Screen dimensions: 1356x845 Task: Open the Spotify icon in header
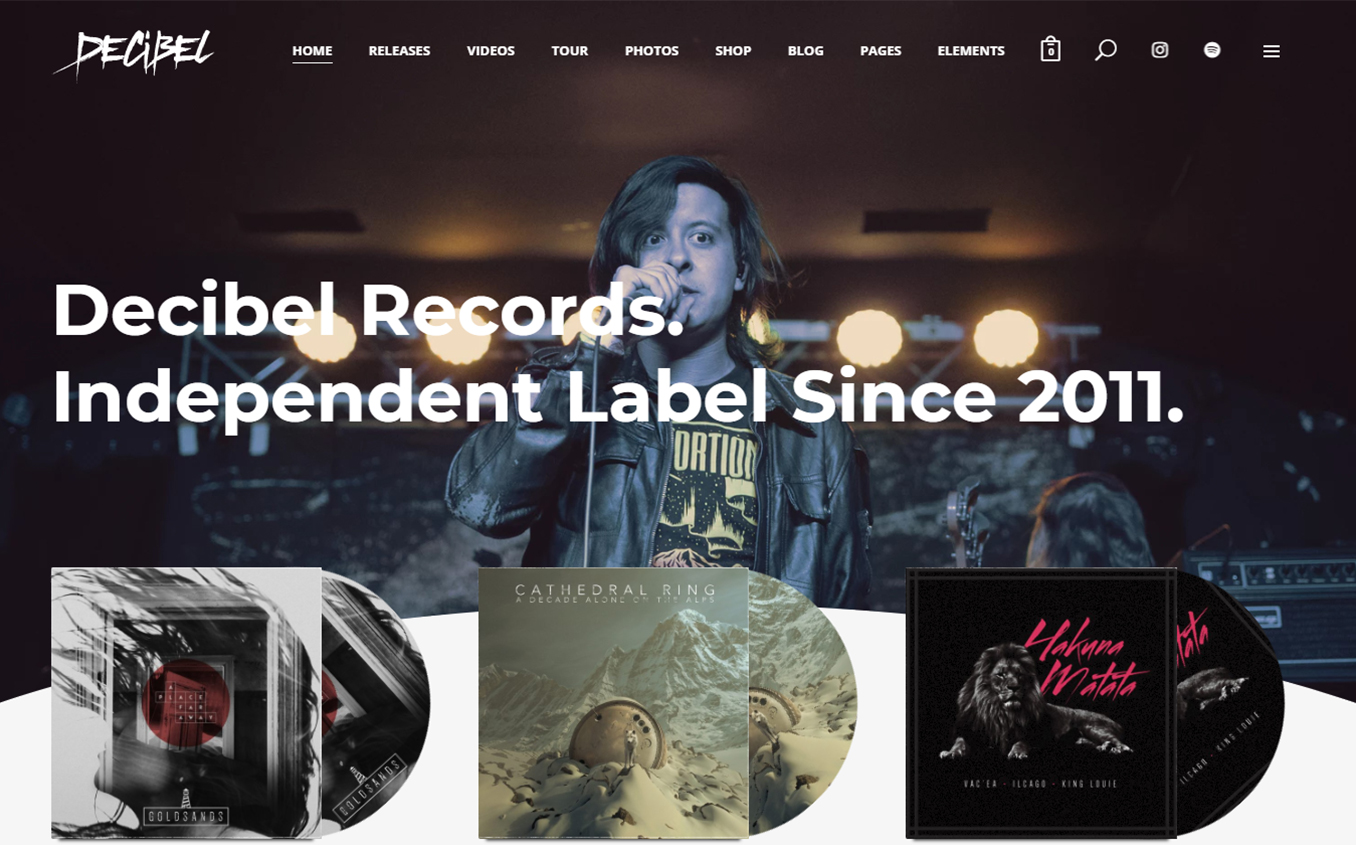tap(1212, 50)
